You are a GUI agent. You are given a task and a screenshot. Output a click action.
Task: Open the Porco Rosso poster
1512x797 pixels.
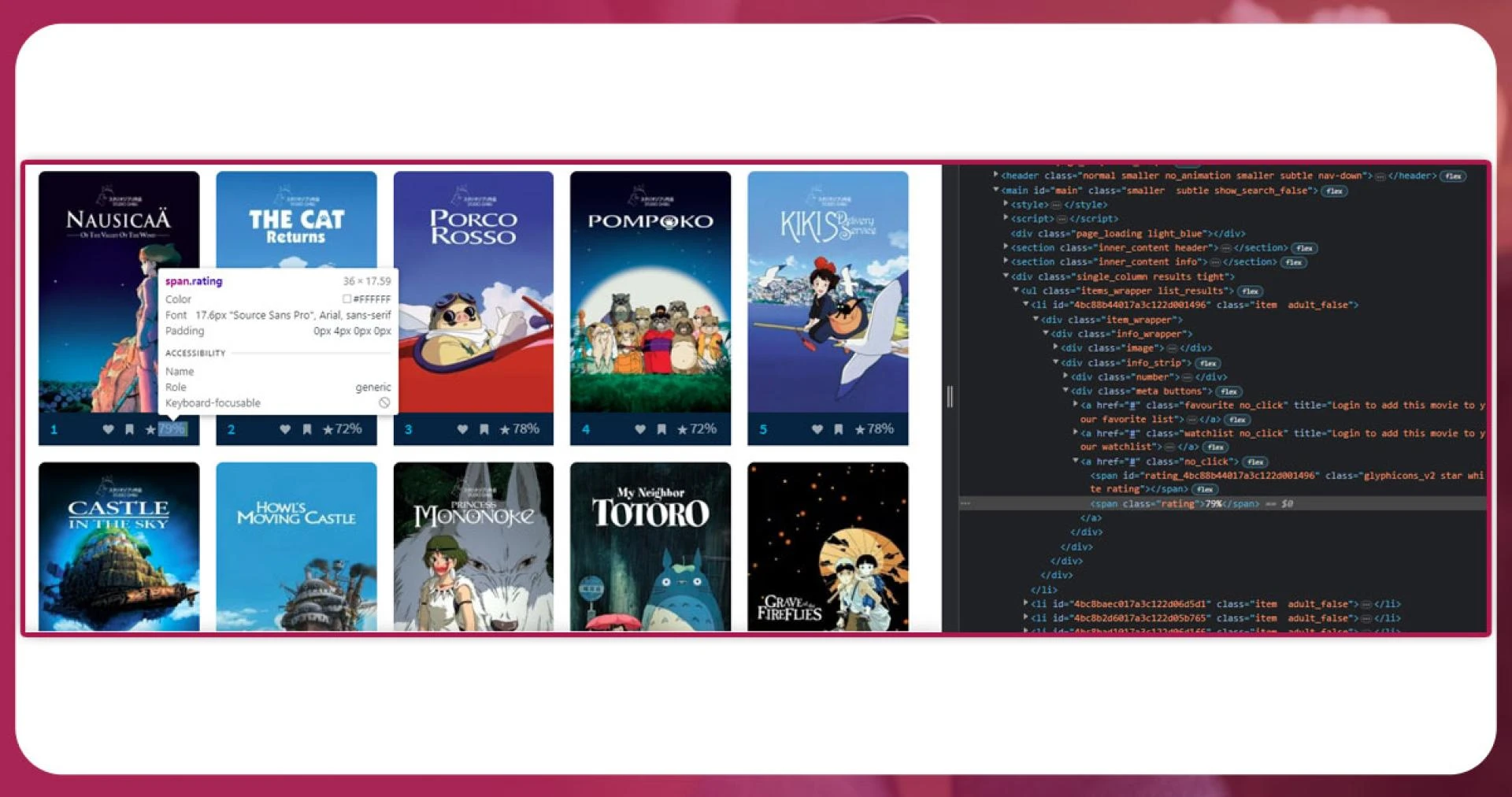(x=473, y=291)
